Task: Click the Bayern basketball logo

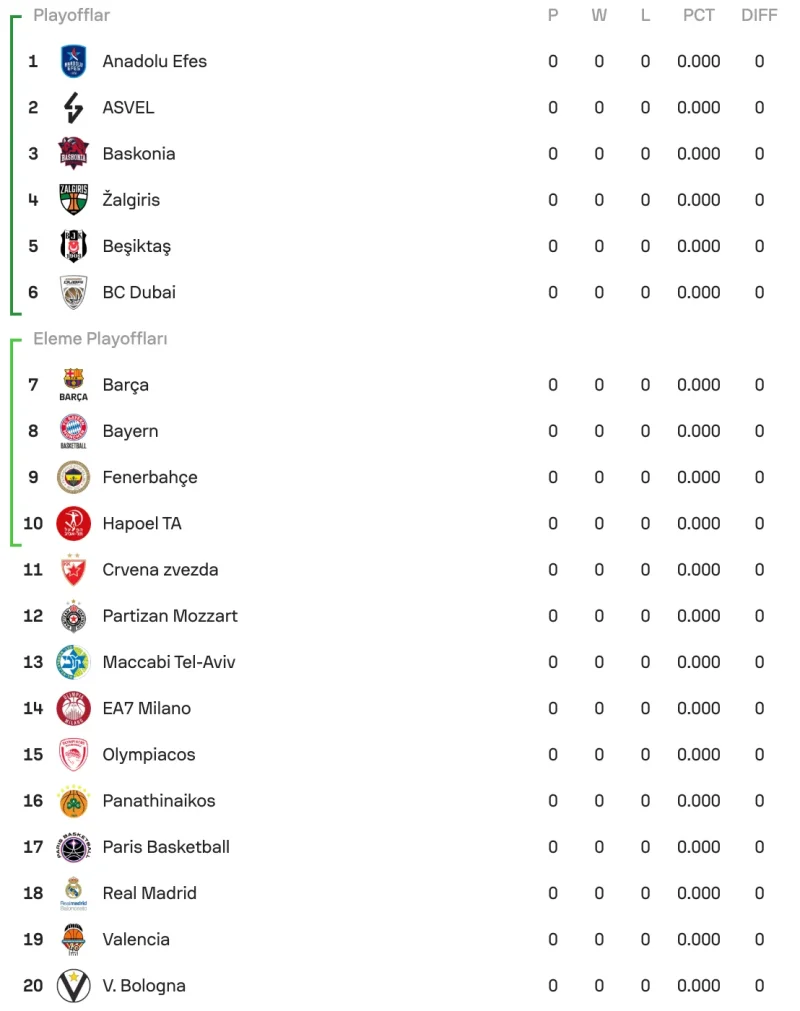Action: 73,431
